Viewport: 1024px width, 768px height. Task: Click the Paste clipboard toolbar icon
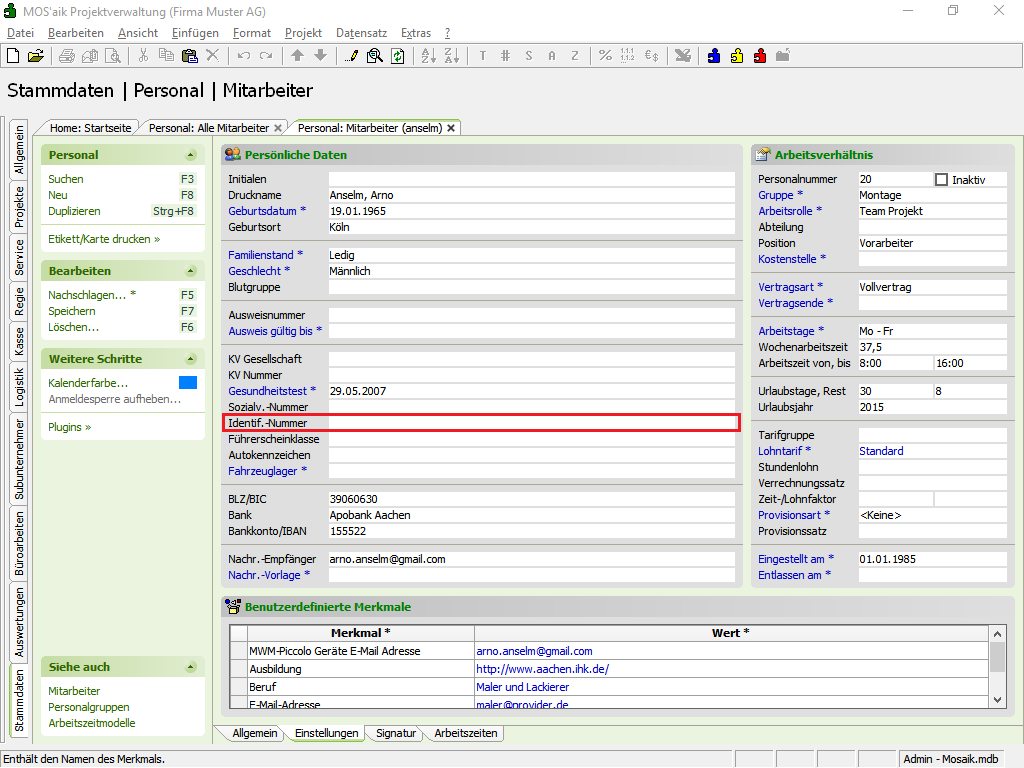[x=189, y=56]
